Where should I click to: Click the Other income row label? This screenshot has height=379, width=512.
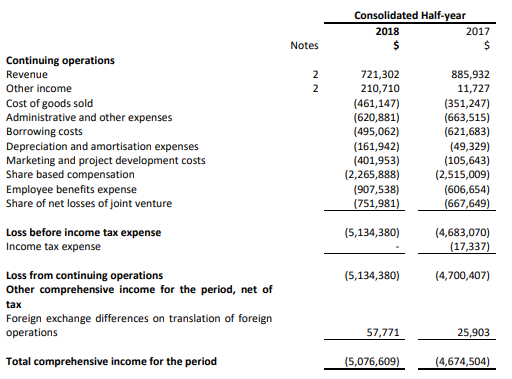pyautogui.click(x=39, y=89)
